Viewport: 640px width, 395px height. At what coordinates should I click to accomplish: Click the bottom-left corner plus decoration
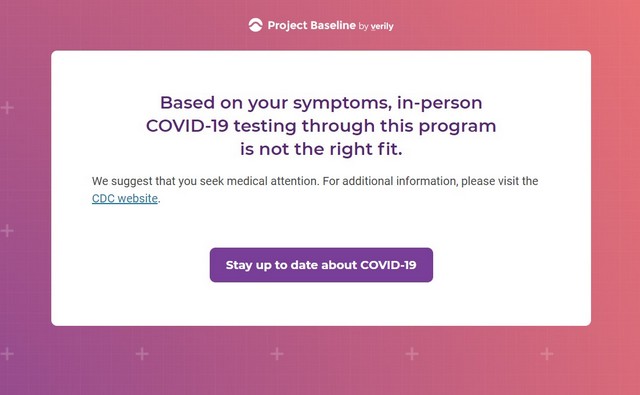7,353
